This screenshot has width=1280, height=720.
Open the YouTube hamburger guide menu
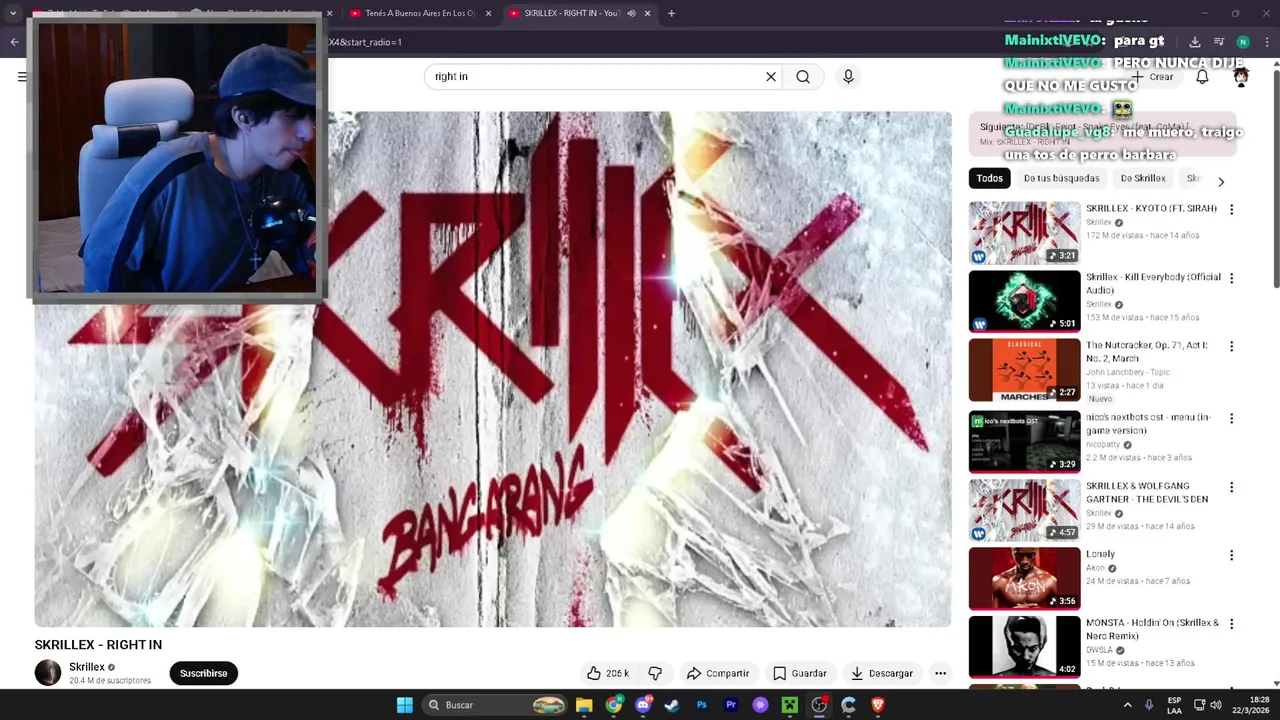22,77
